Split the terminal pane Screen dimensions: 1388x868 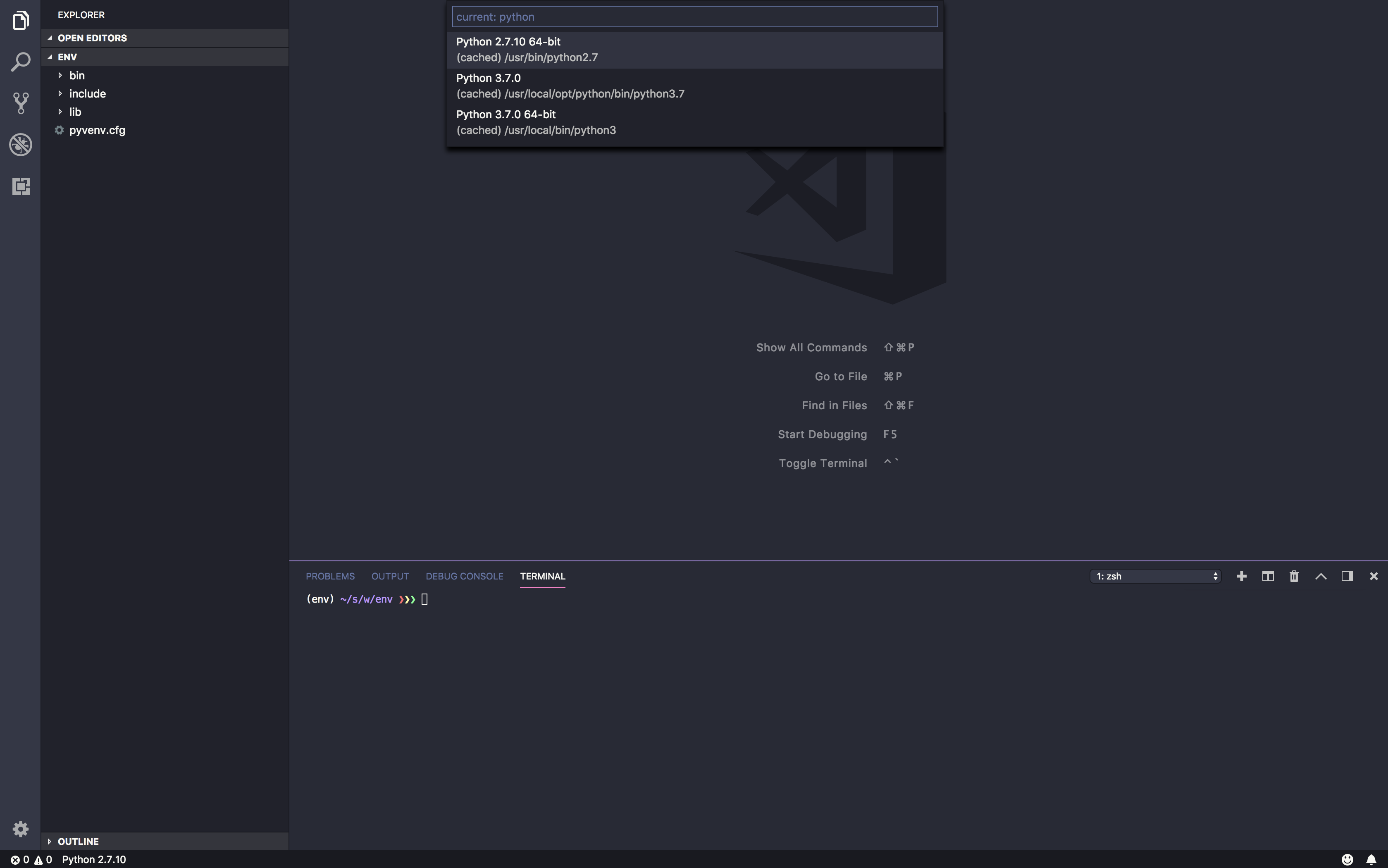[1267, 576]
